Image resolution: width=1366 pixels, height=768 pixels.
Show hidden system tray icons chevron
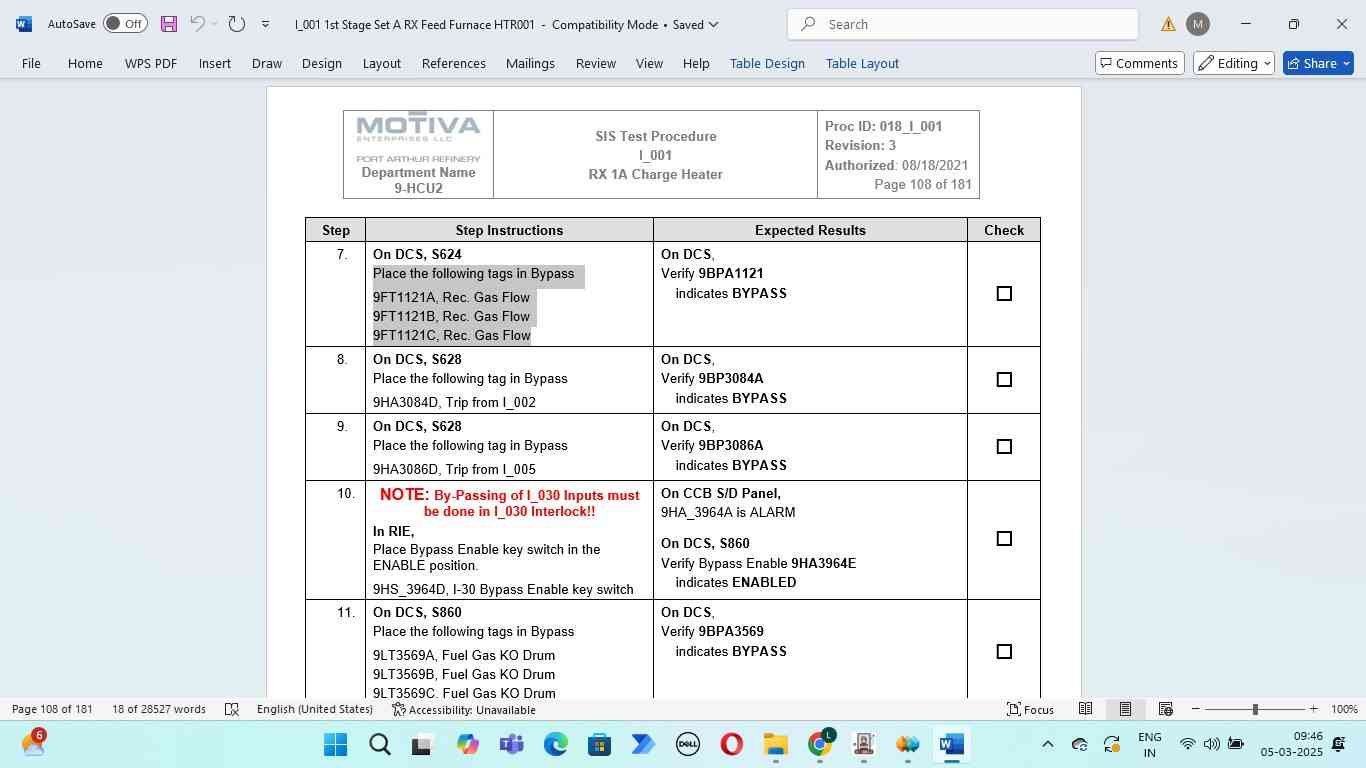(1047, 744)
